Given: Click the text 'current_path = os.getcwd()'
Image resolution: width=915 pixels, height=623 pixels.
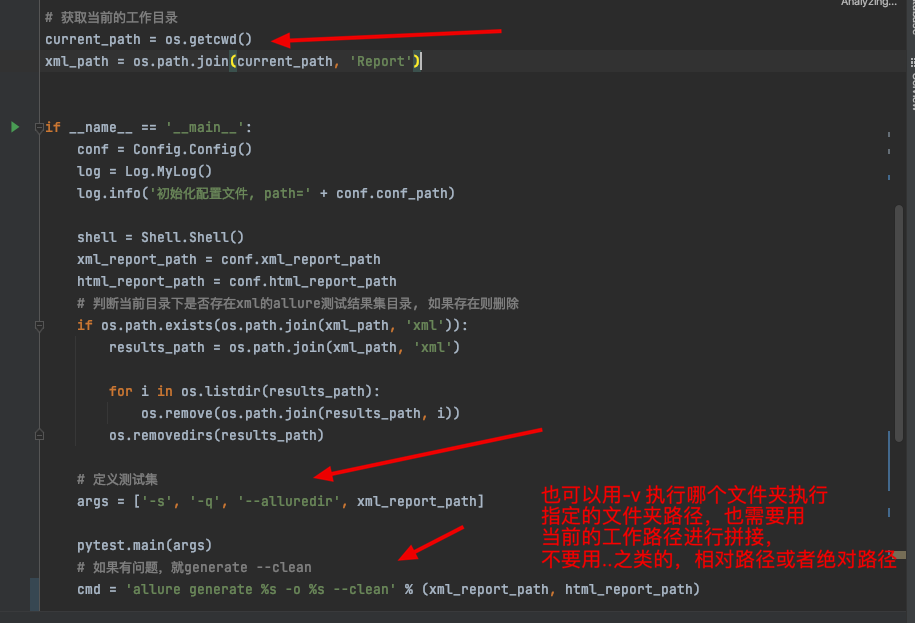Looking at the screenshot, I should point(148,40).
